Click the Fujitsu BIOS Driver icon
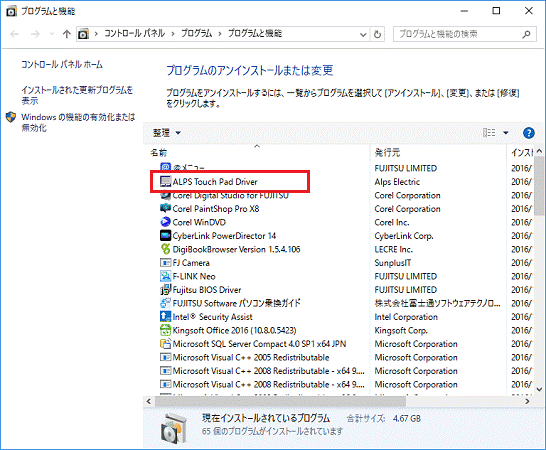Image resolution: width=546 pixels, height=450 pixels. [165, 290]
